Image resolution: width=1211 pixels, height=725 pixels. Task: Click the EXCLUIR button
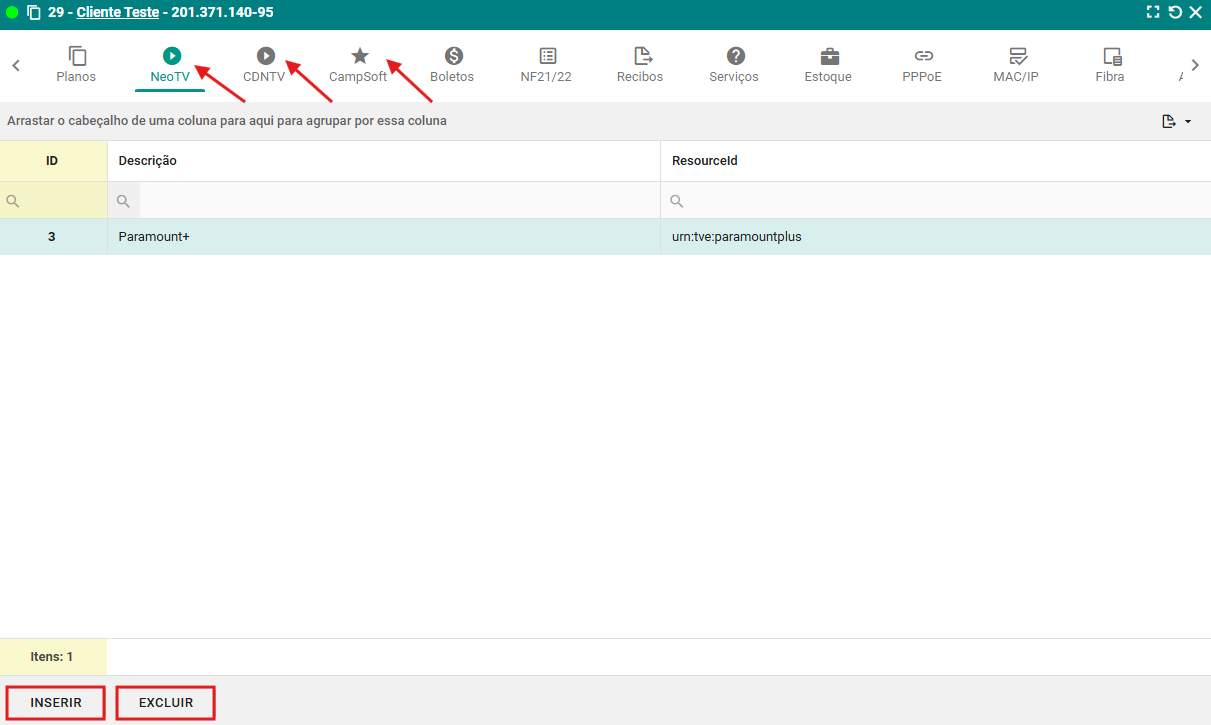[166, 703]
